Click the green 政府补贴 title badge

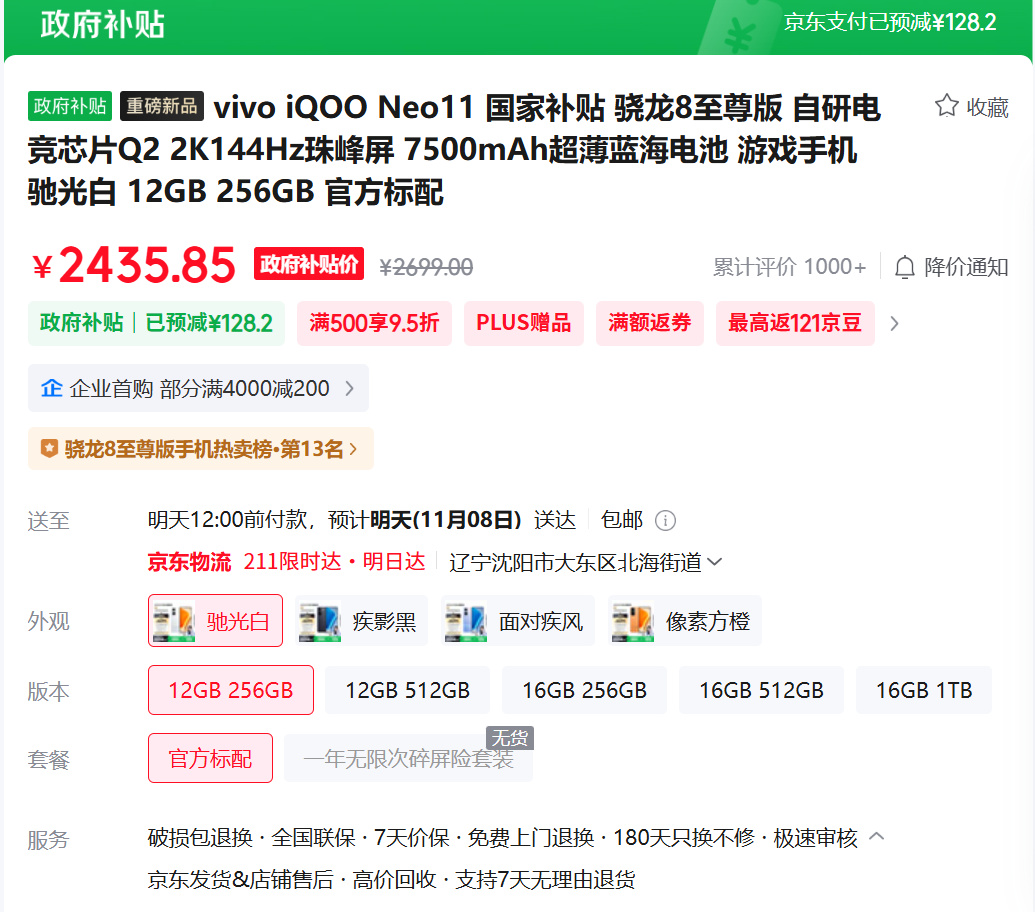[x=70, y=106]
